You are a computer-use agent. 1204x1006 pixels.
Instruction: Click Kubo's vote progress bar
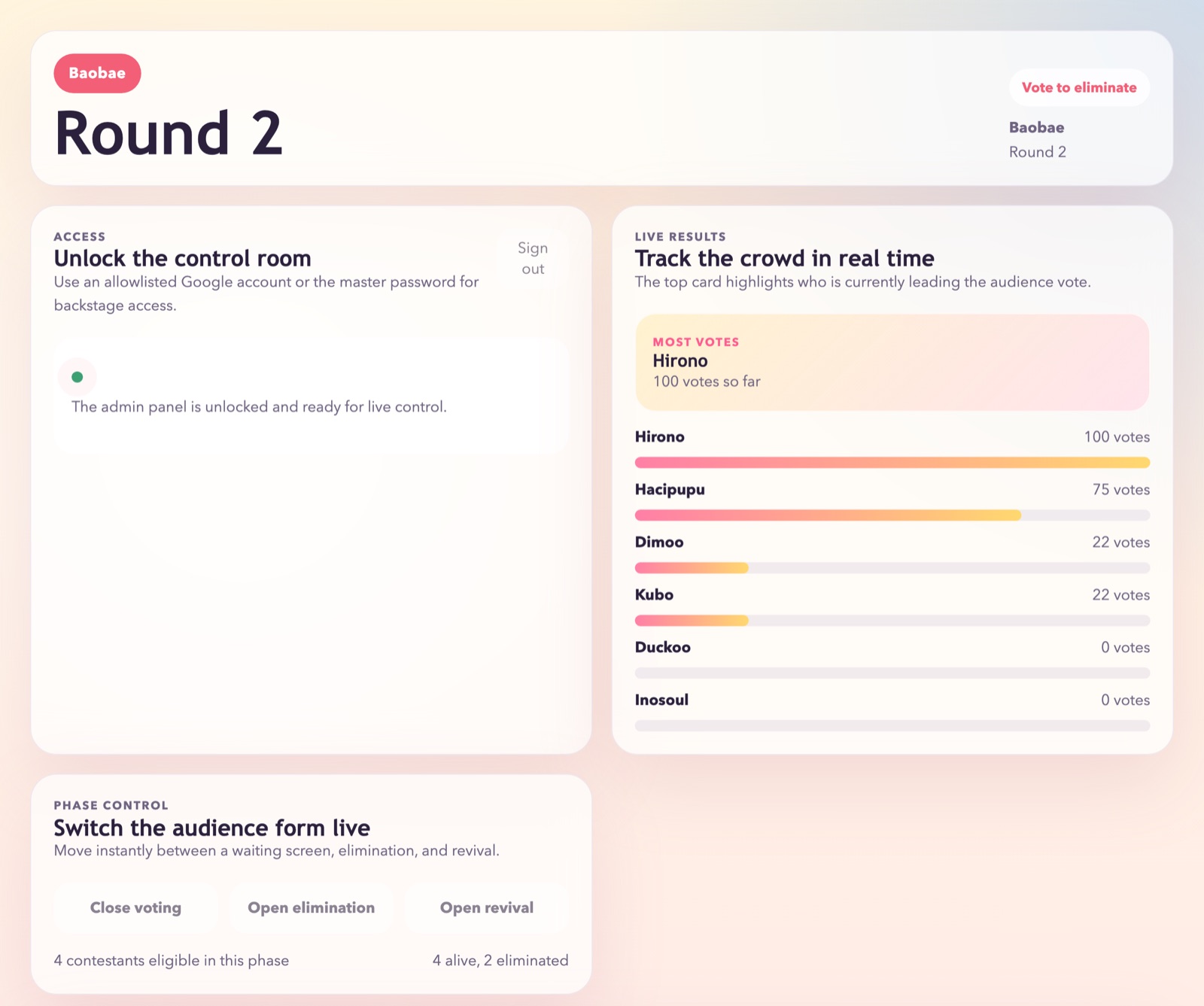coord(892,620)
